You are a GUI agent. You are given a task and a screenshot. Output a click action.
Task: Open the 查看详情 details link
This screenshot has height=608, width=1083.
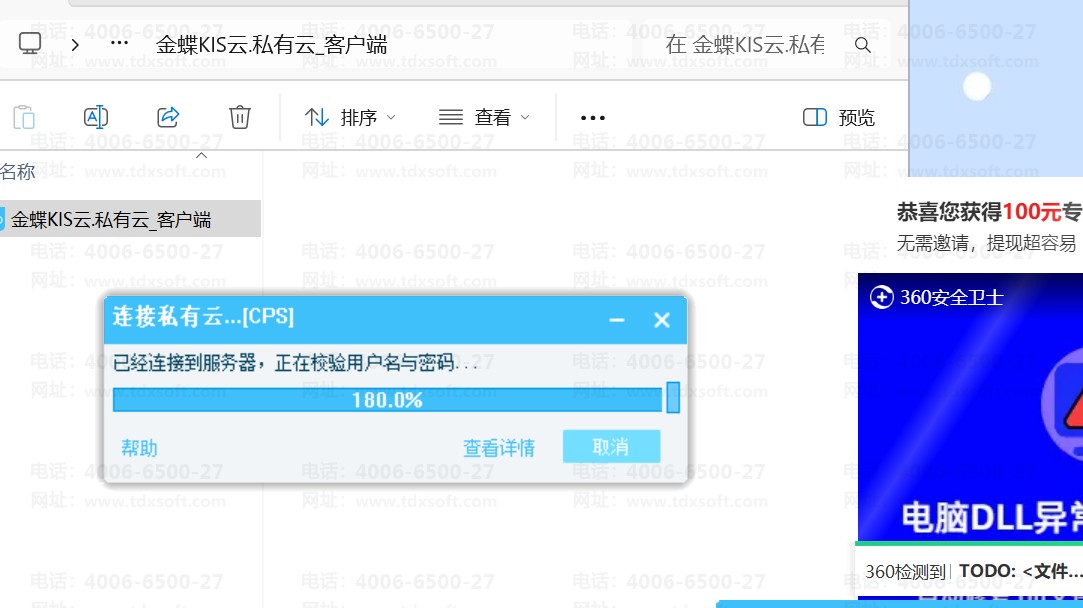coord(499,448)
